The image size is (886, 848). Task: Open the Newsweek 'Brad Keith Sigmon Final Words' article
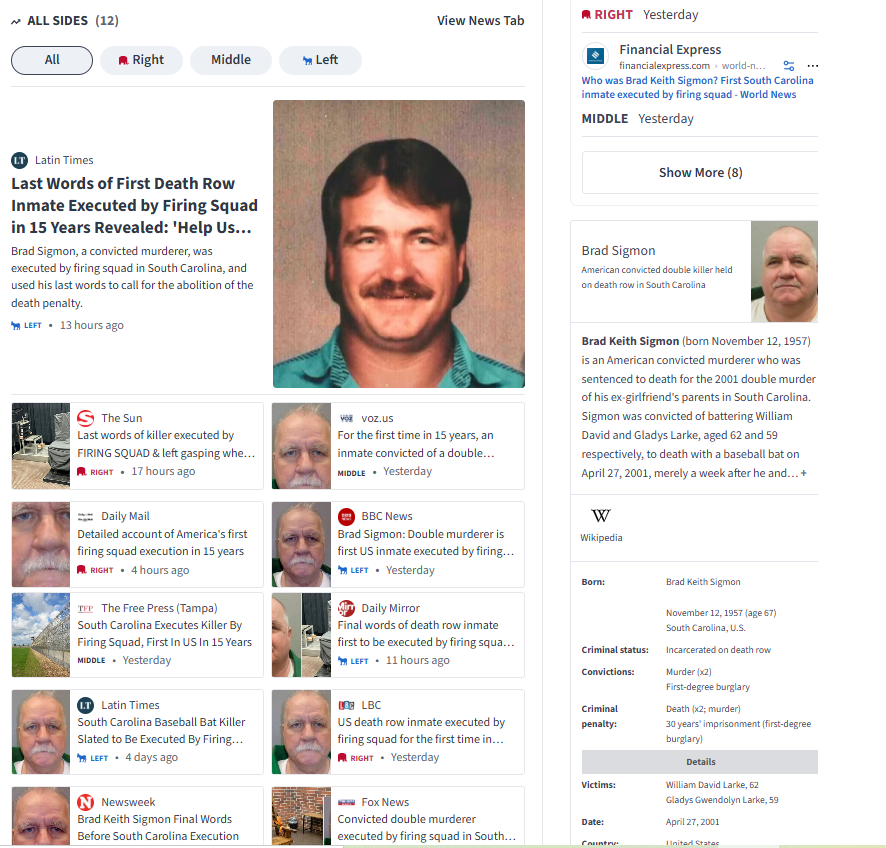pos(158,828)
